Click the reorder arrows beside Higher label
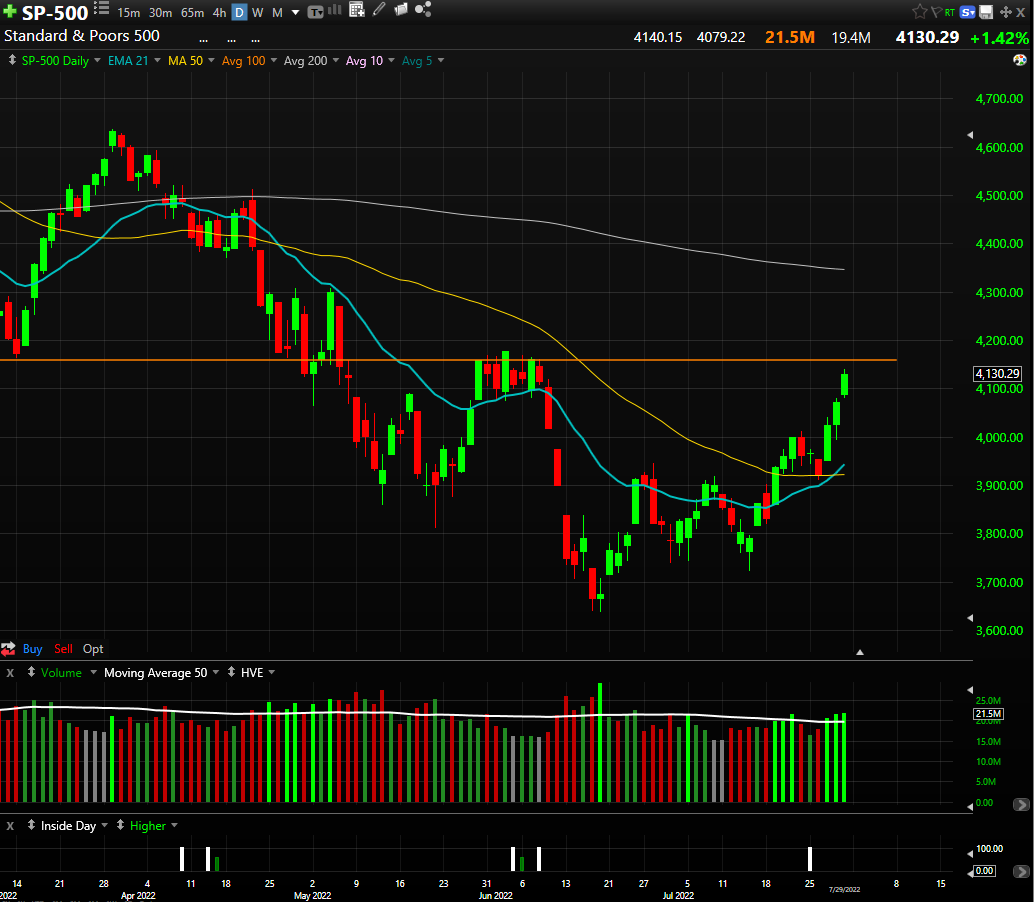 [120, 825]
